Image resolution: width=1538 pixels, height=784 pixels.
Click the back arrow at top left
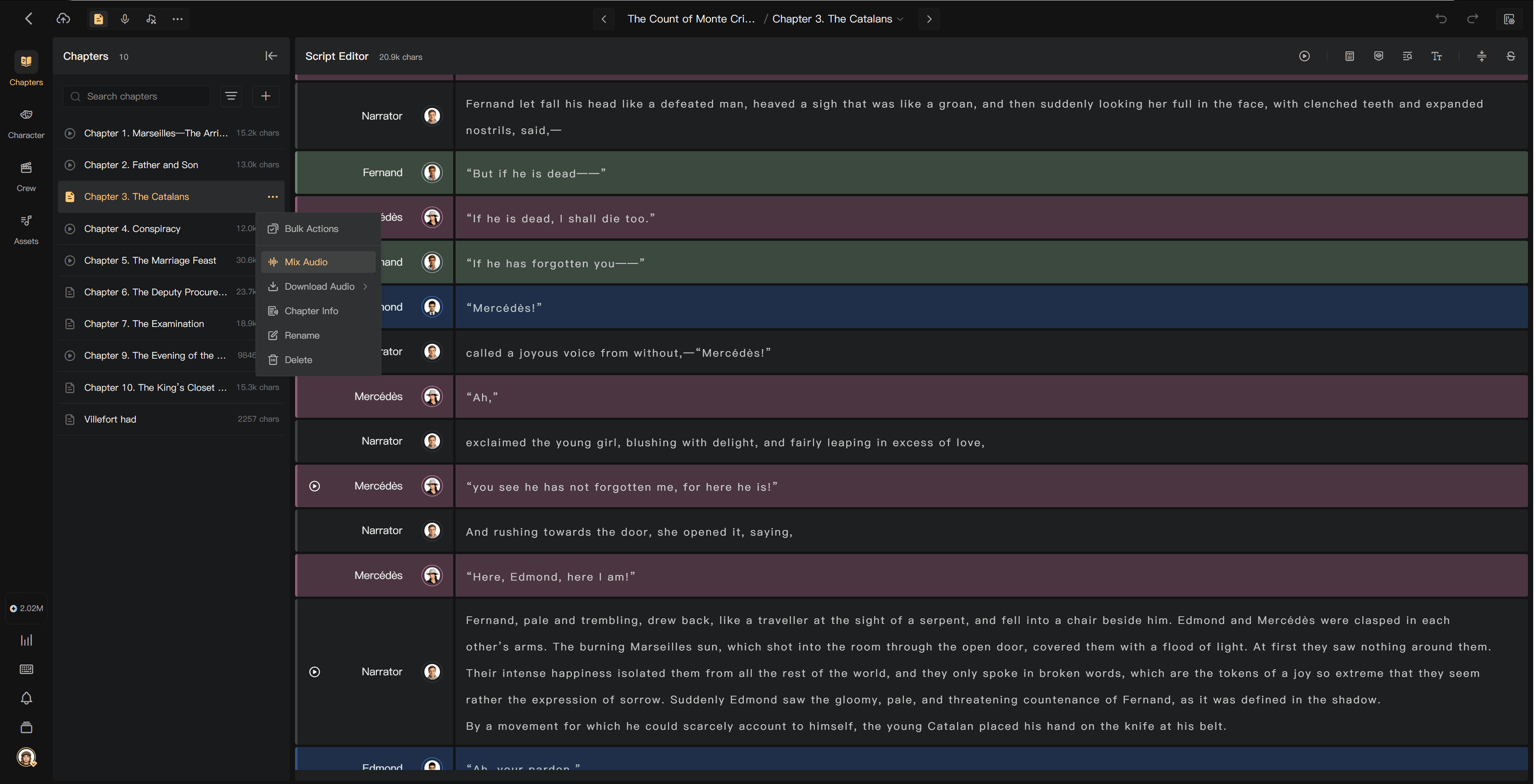point(28,18)
